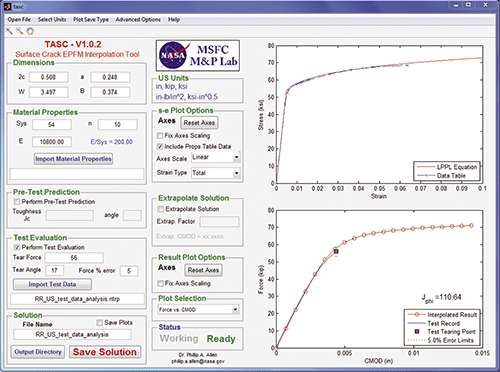Open the Select Units menu

point(52,20)
